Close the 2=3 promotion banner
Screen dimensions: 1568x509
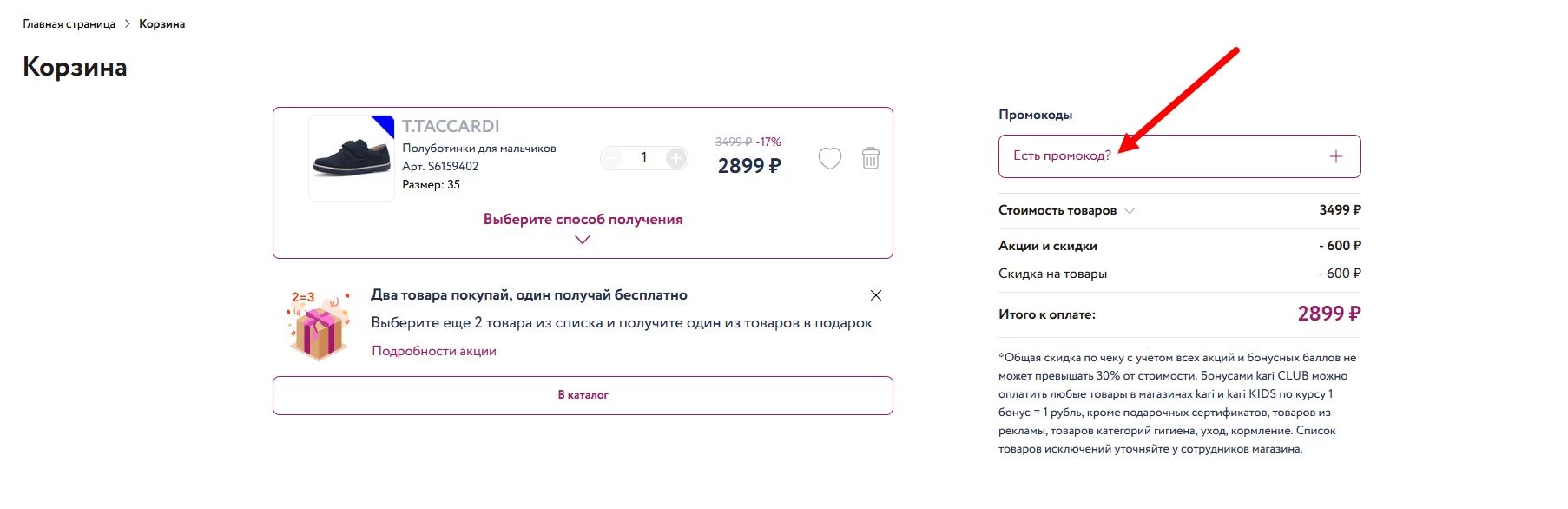click(x=876, y=294)
